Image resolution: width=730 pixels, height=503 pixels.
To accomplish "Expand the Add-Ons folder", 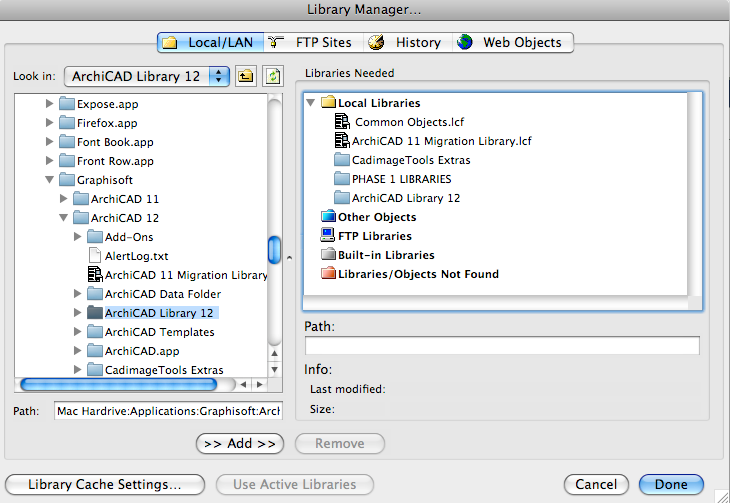I will point(78,237).
